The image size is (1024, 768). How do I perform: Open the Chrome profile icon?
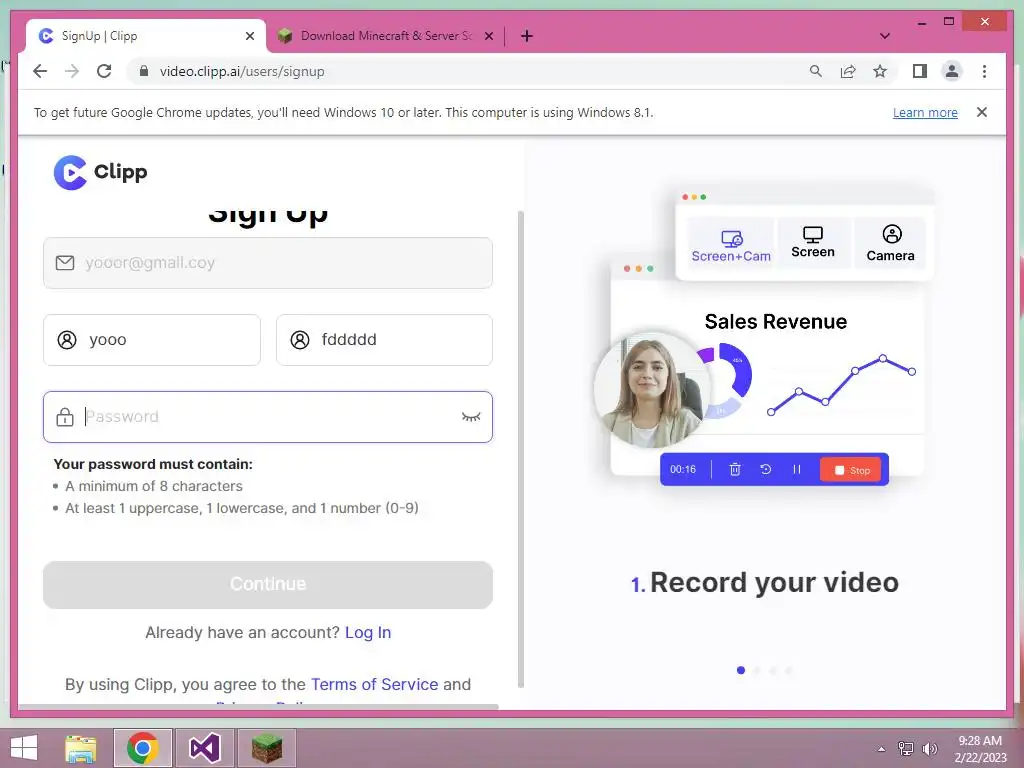click(x=952, y=71)
